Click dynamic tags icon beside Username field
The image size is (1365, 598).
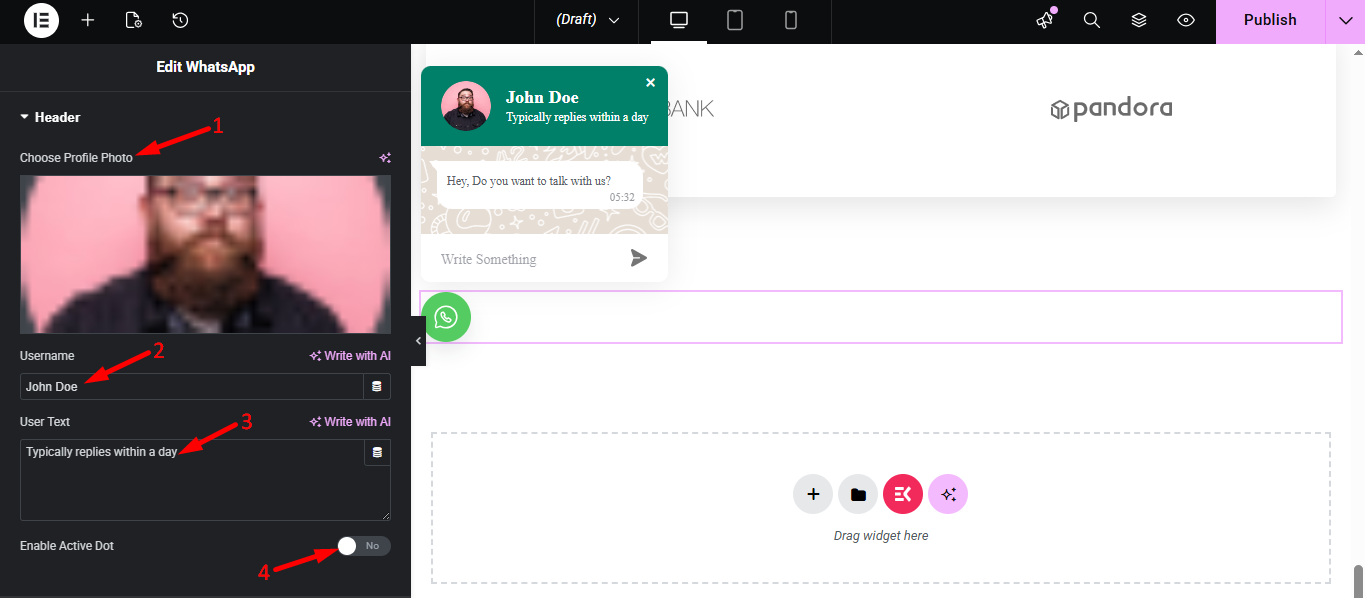tap(377, 386)
